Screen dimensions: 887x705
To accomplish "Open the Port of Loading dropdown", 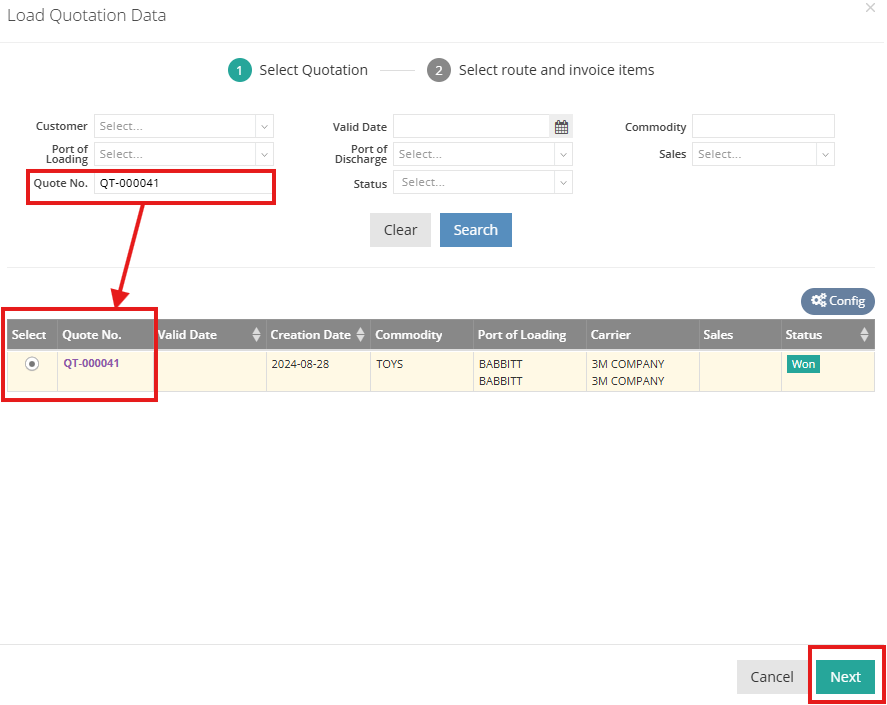I will pyautogui.click(x=183, y=154).
